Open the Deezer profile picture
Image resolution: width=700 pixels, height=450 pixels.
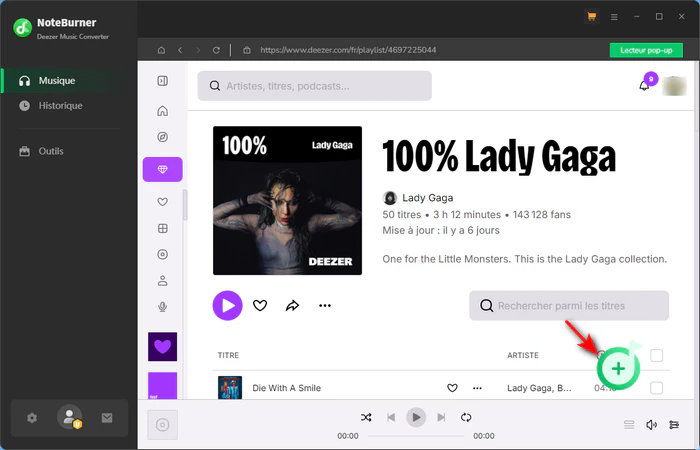[674, 86]
